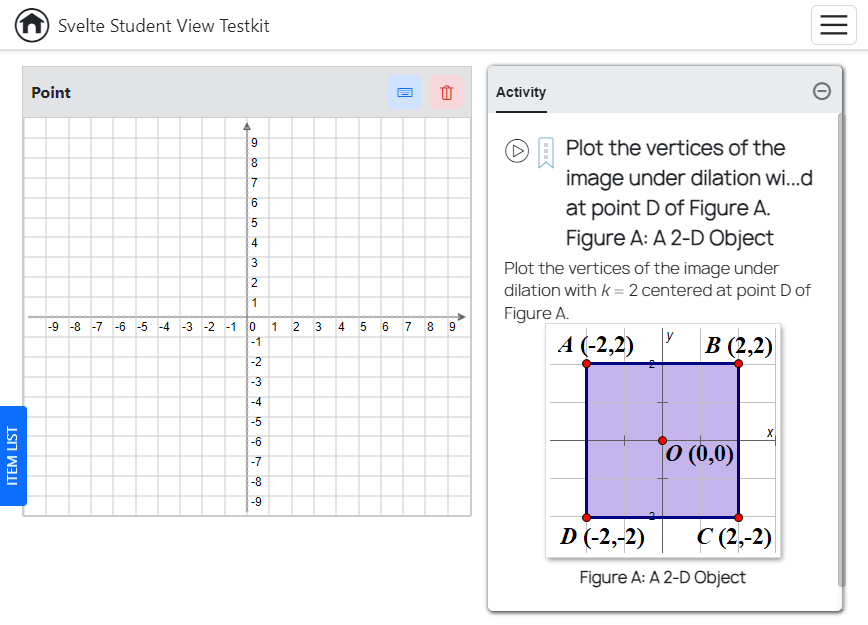Open the hamburger navigation menu
868x625 pixels.
[834, 24]
